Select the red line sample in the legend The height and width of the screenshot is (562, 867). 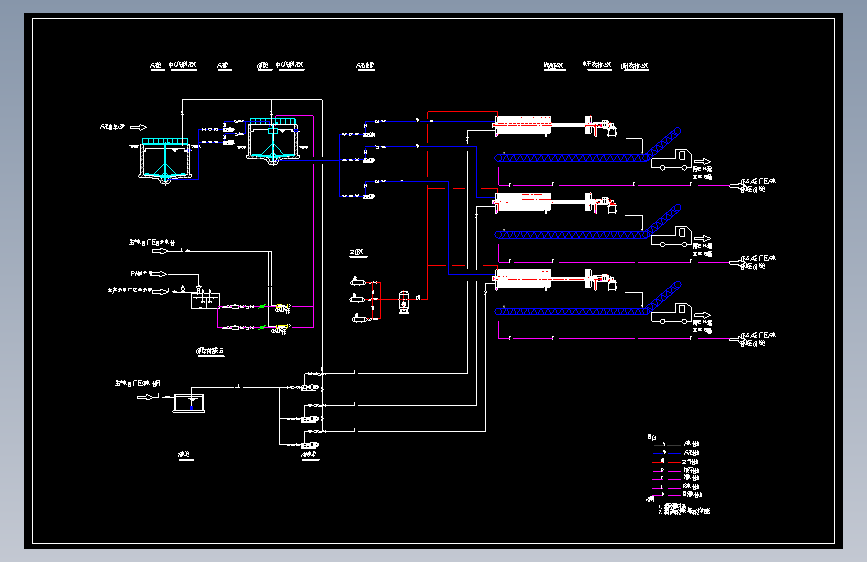667,462
